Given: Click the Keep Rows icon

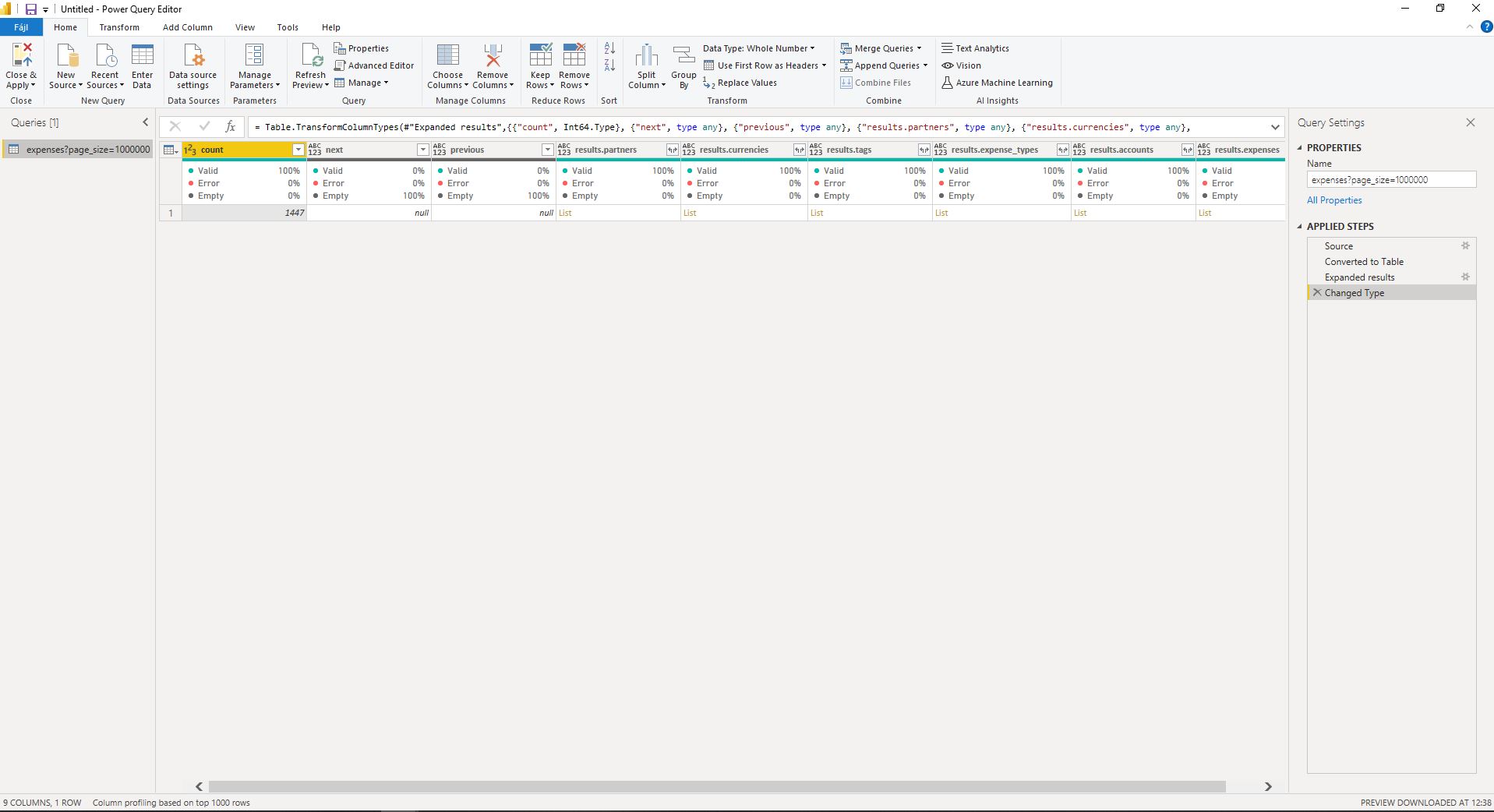Looking at the screenshot, I should coord(540,55).
